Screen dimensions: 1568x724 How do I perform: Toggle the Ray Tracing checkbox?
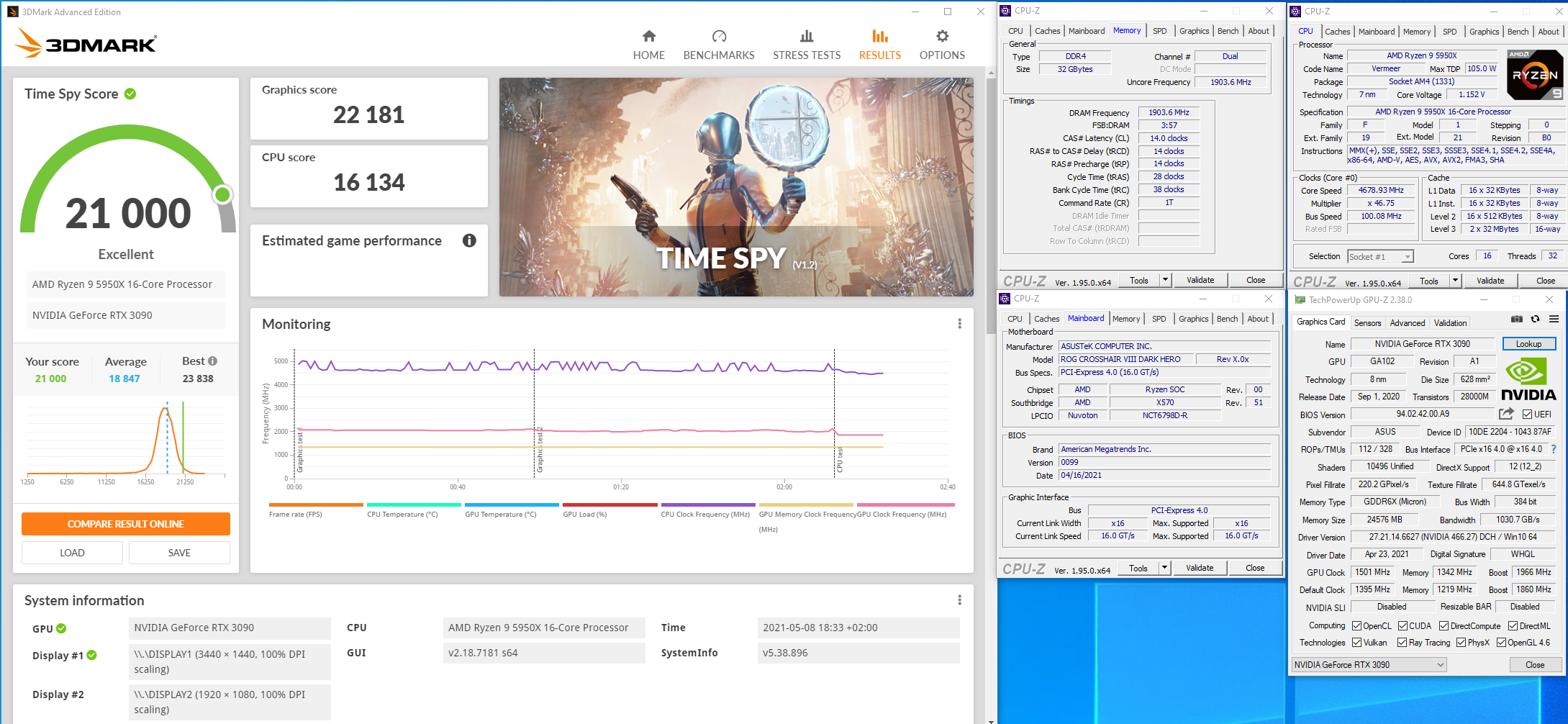pos(1402,643)
